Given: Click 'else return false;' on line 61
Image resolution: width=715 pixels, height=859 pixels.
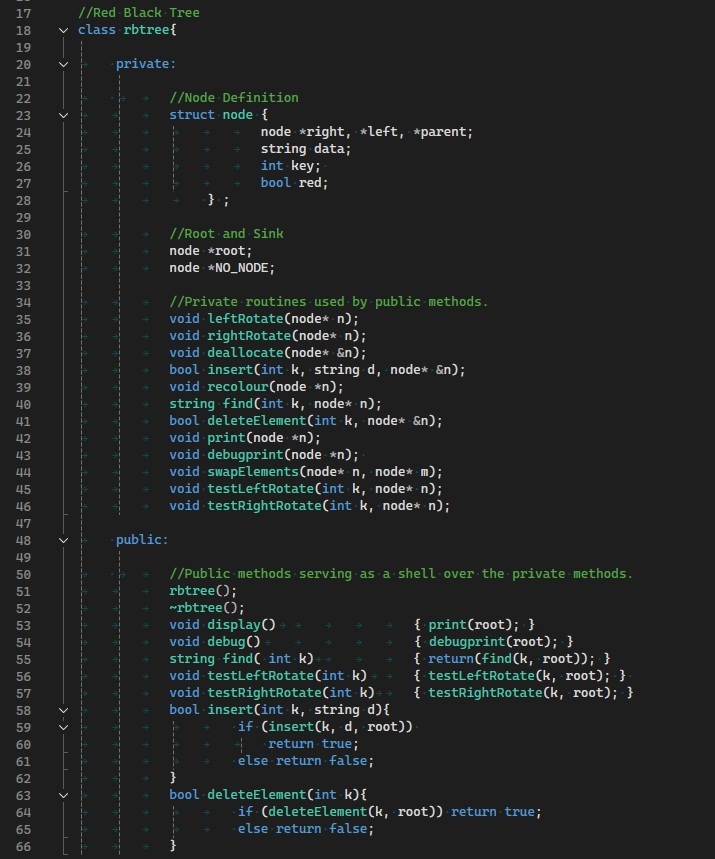Looking at the screenshot, I should point(306,760).
